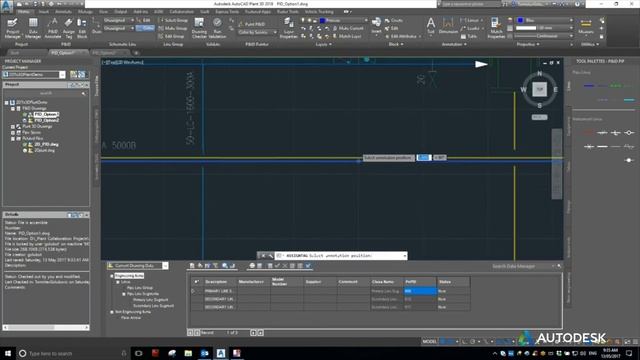The width and height of the screenshot is (640, 360).
Task: Select the Text annotation tool
Action: point(431,25)
